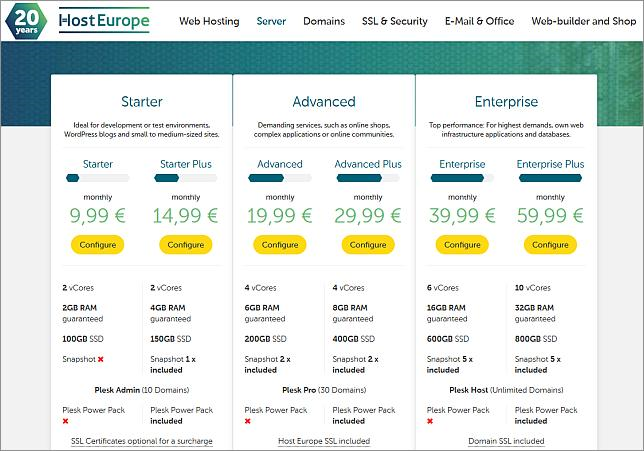Click red X under Starter Plesk Power Pack
The width and height of the screenshot is (644, 451).
click(65, 421)
